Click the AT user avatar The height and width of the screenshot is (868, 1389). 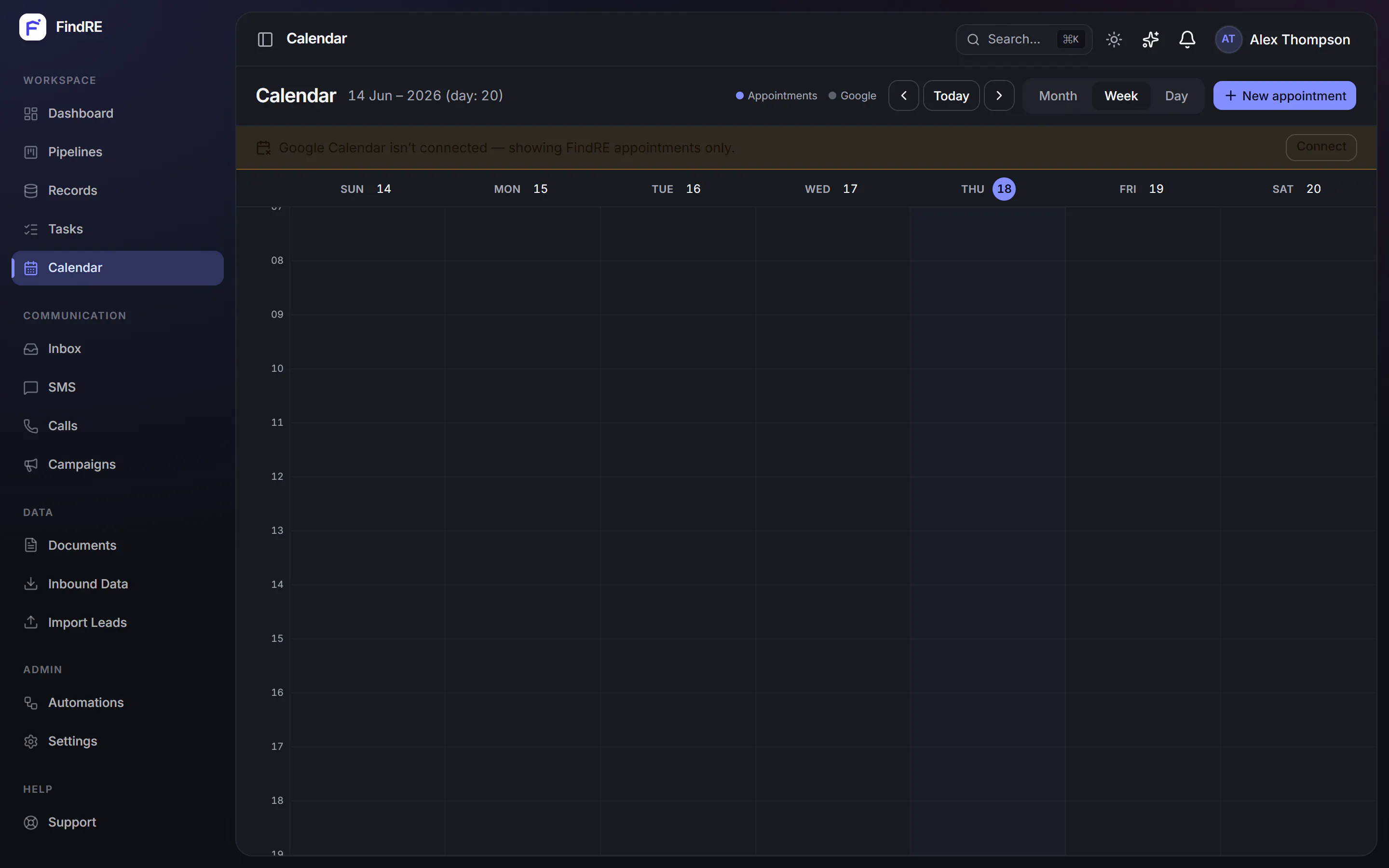point(1228,39)
